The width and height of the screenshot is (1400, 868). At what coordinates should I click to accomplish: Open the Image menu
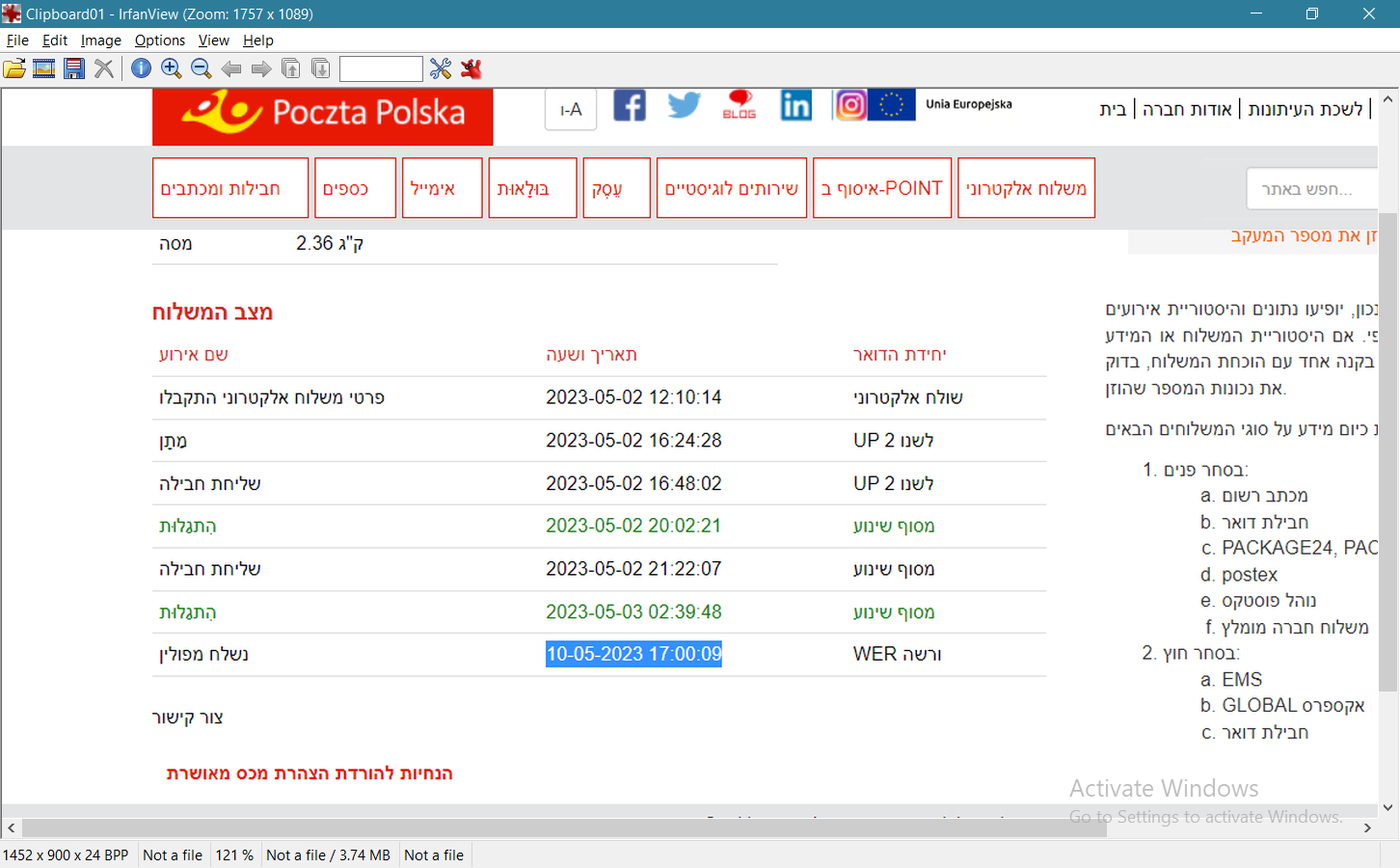point(101,41)
